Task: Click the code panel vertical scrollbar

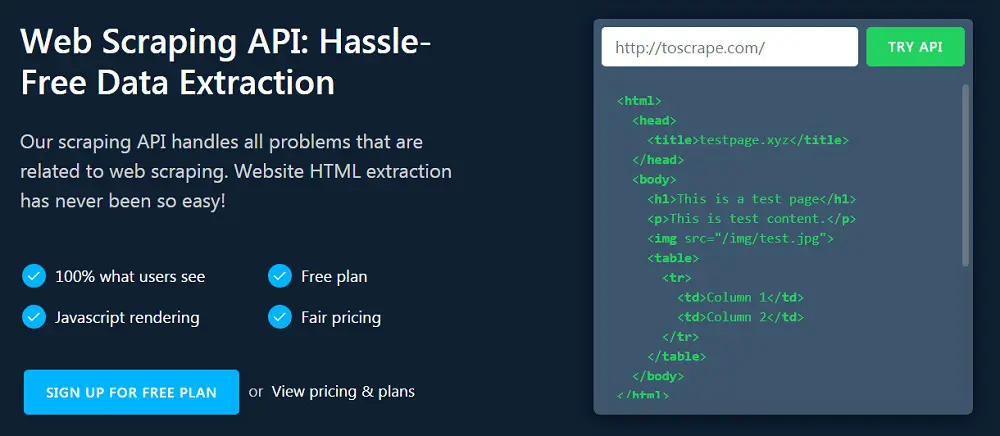Action: 965,175
